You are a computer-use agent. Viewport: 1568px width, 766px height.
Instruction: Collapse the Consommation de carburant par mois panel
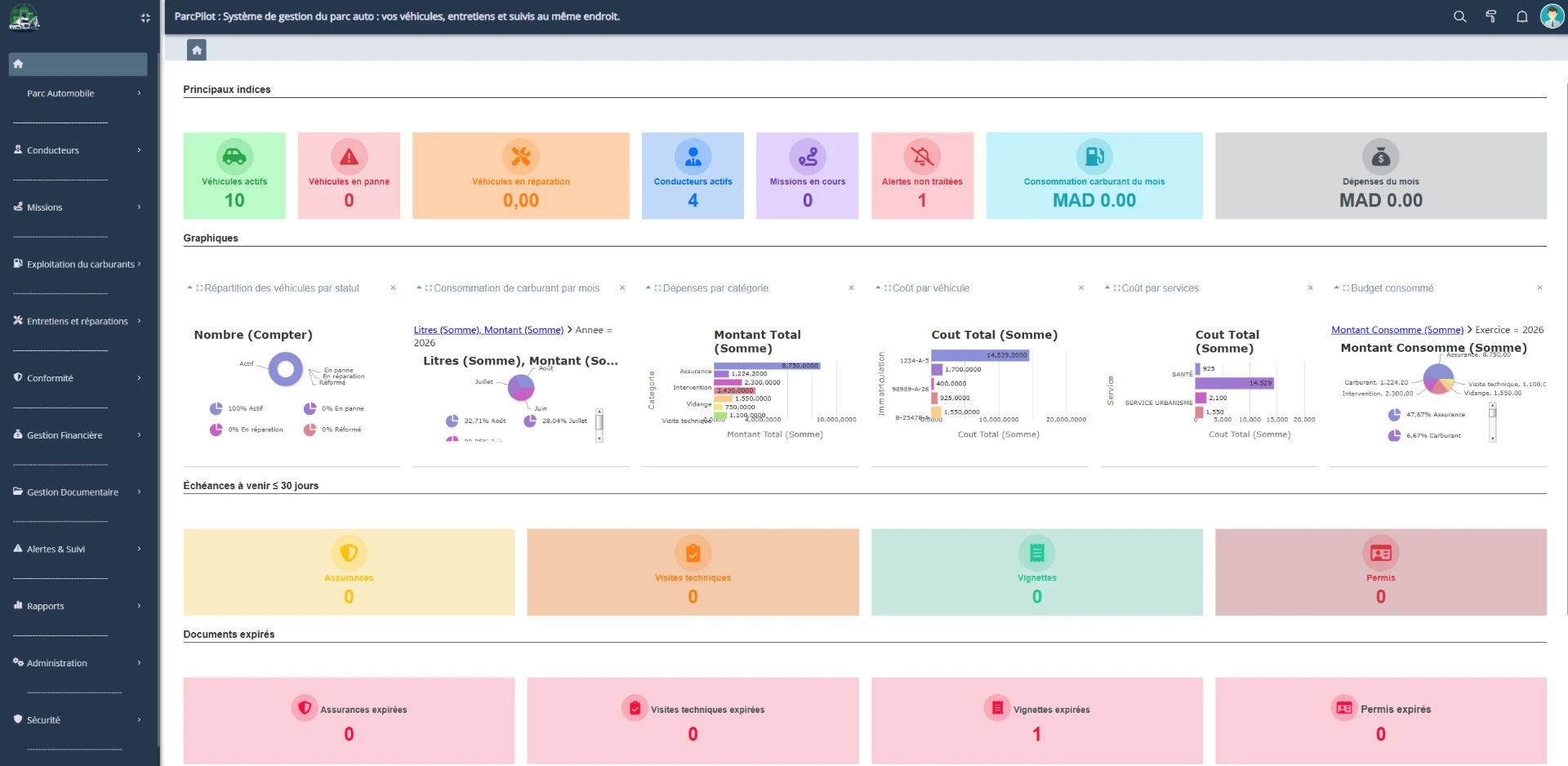(419, 287)
